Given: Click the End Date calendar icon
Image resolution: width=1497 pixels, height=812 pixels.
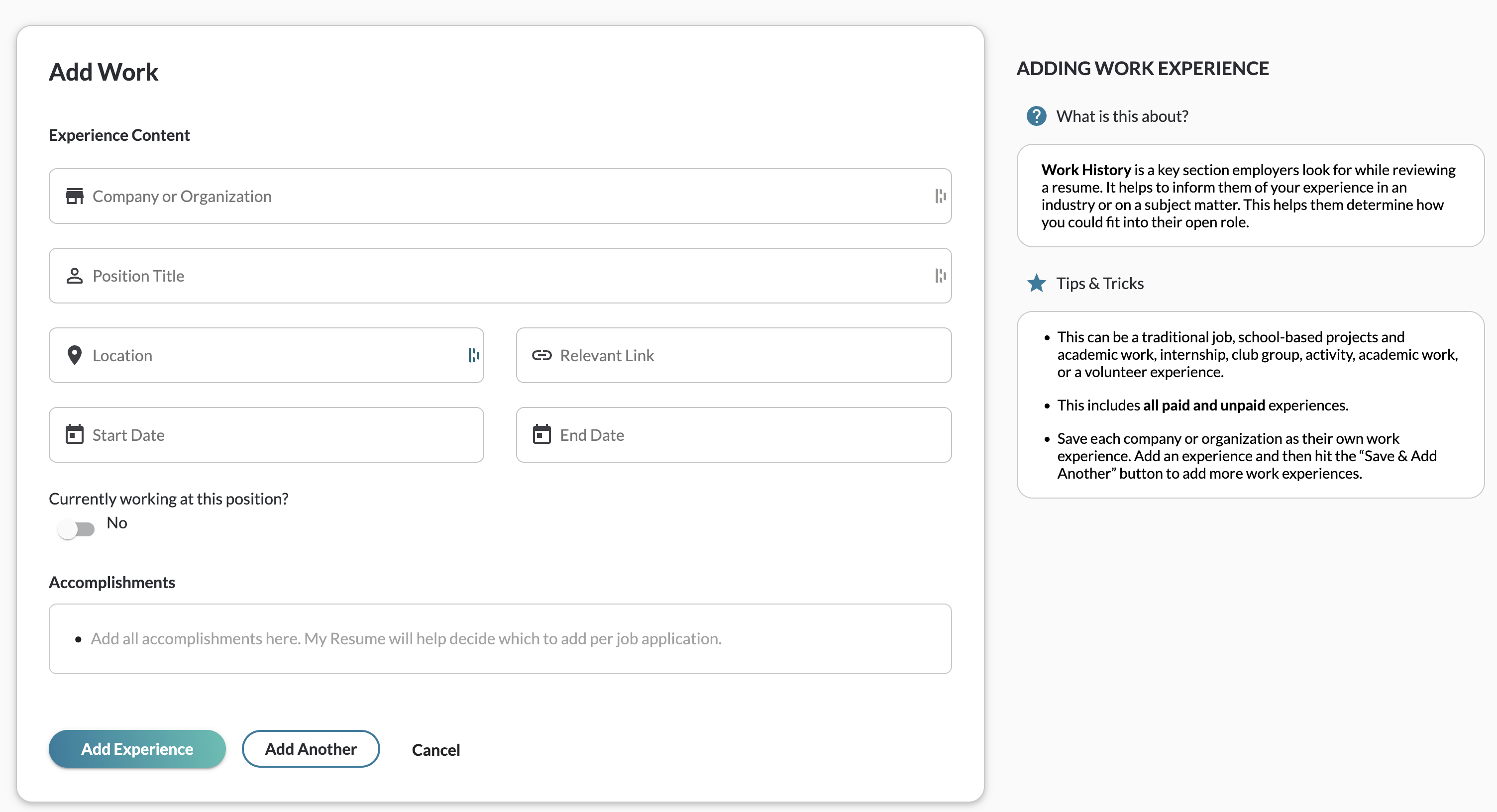Looking at the screenshot, I should click(x=541, y=434).
